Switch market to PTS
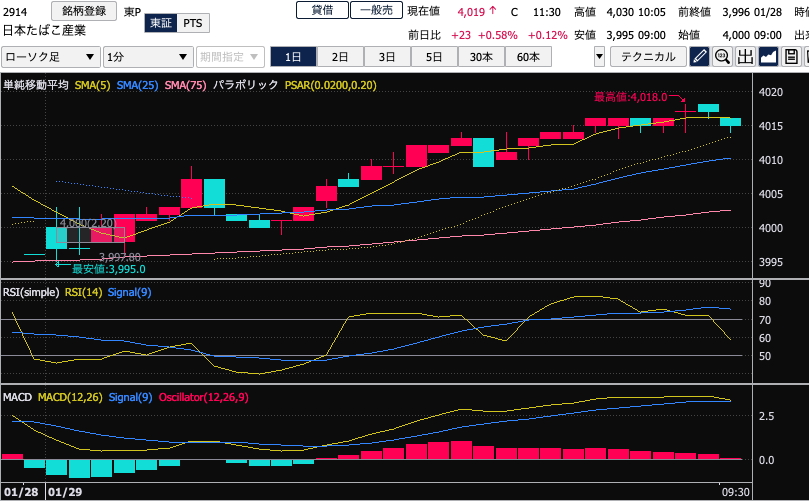 coord(191,22)
